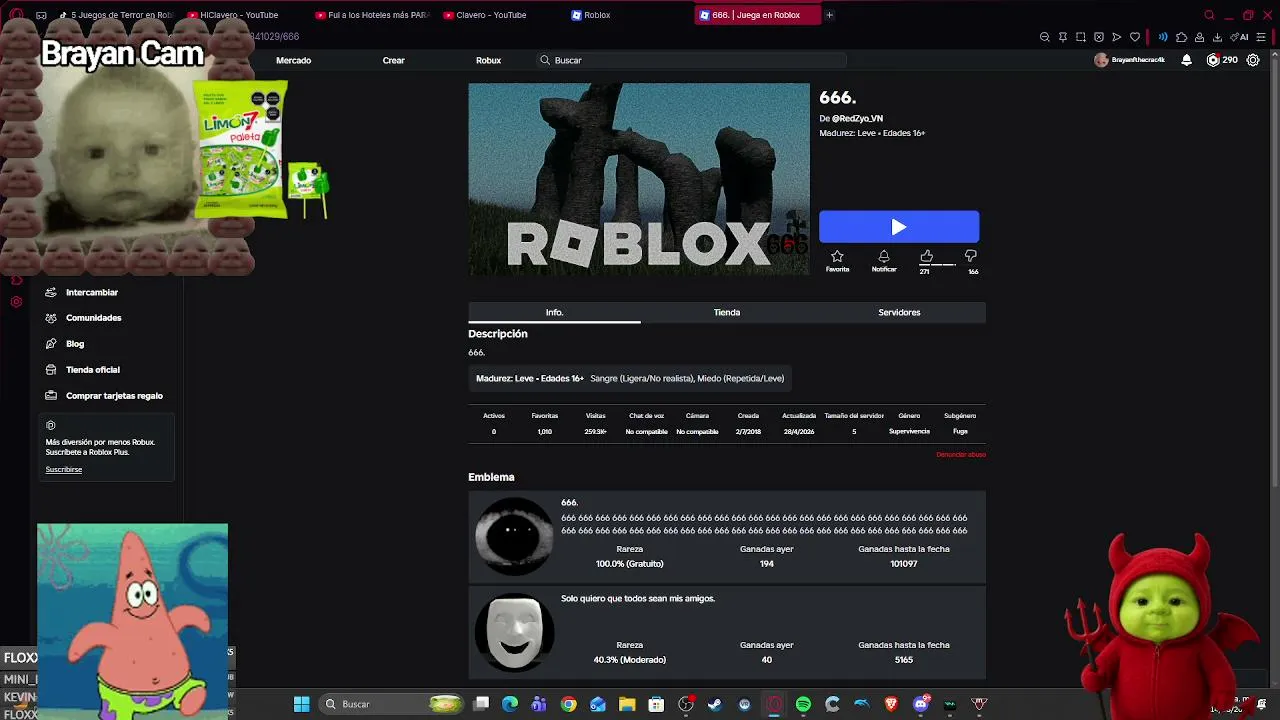Open the browser downloads icon

[x=1217, y=37]
